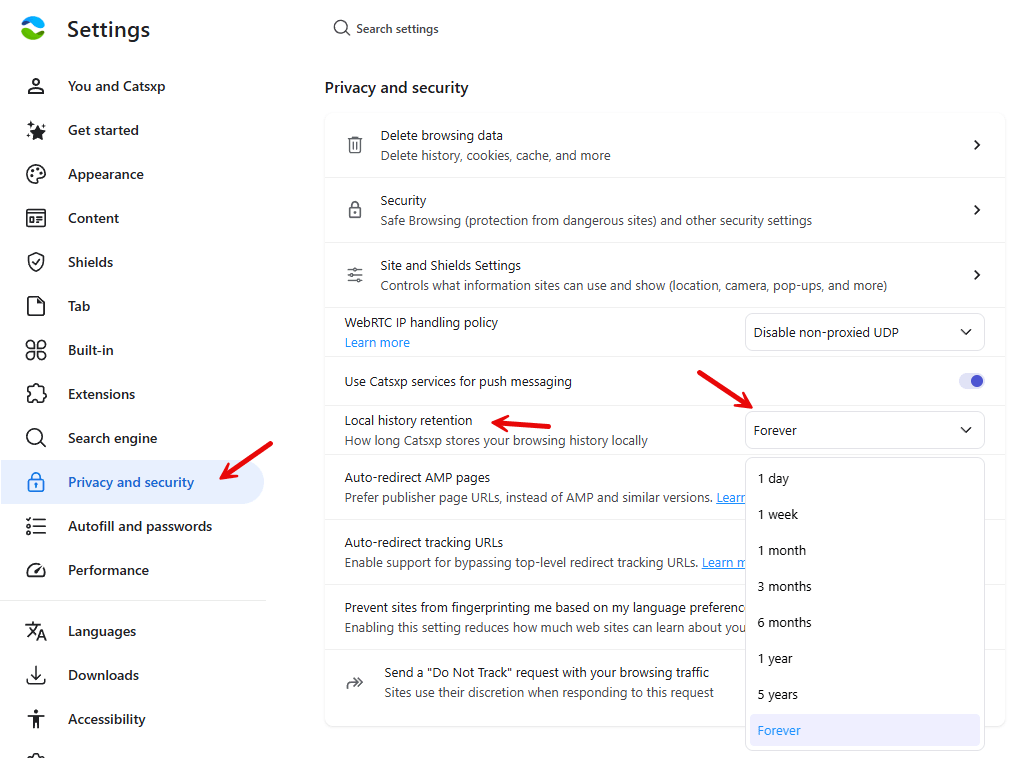
Task: Click the Catsxp logo icon
Action: tap(33, 29)
